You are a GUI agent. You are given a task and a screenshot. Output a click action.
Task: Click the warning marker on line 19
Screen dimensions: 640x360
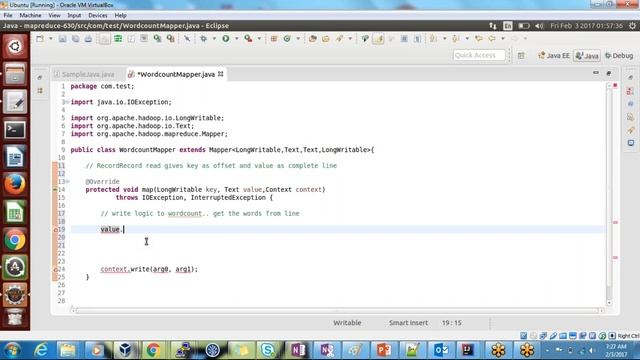pos(55,230)
